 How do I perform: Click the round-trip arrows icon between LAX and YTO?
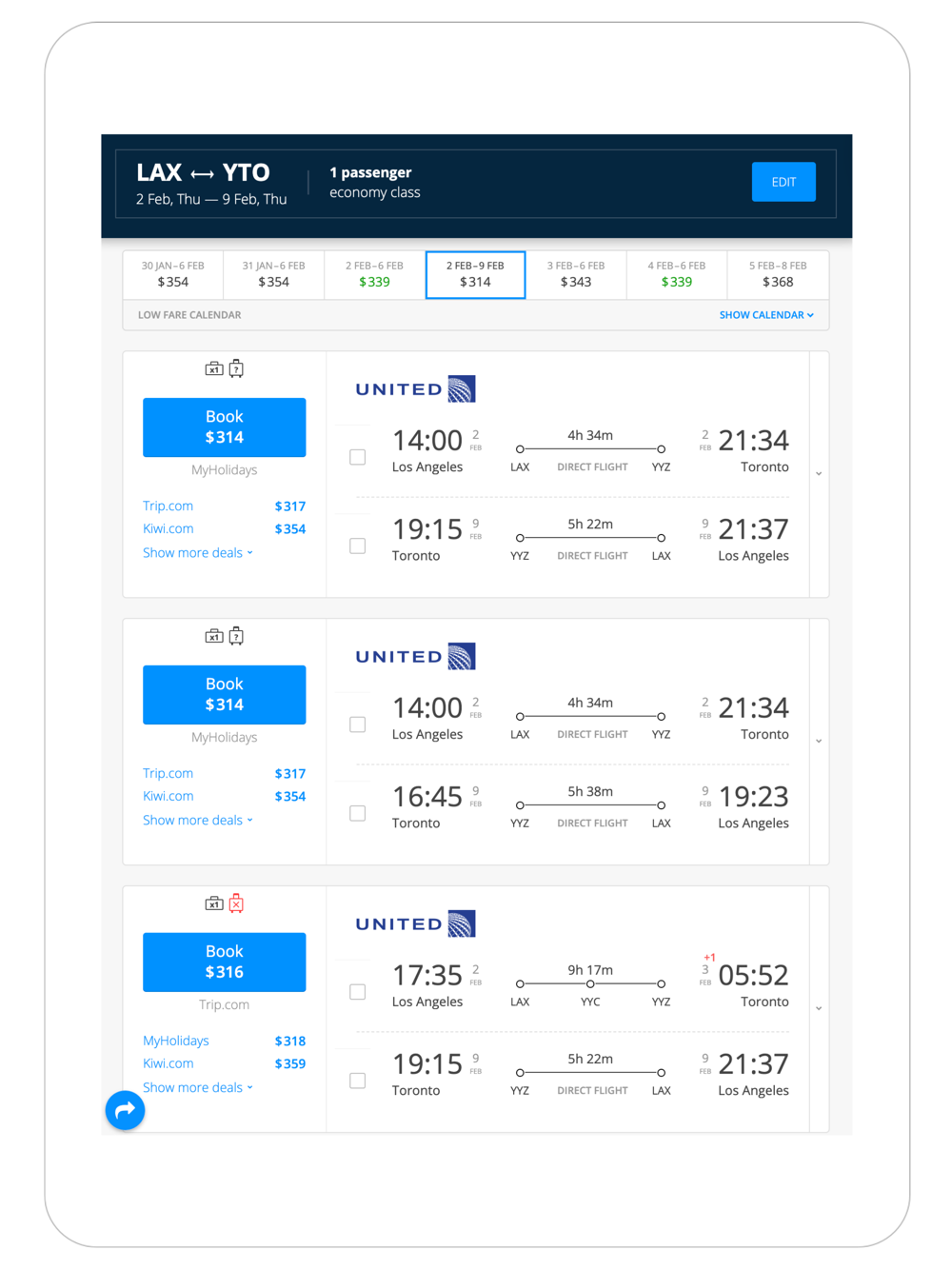(202, 174)
